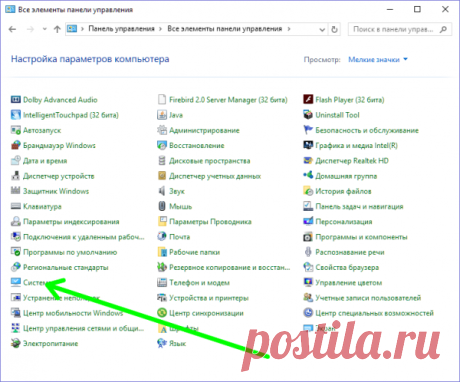Open Firebird 2.0 Server Manager link
Image resolution: width=460 pixels, height=382 pixels.
tap(228, 100)
